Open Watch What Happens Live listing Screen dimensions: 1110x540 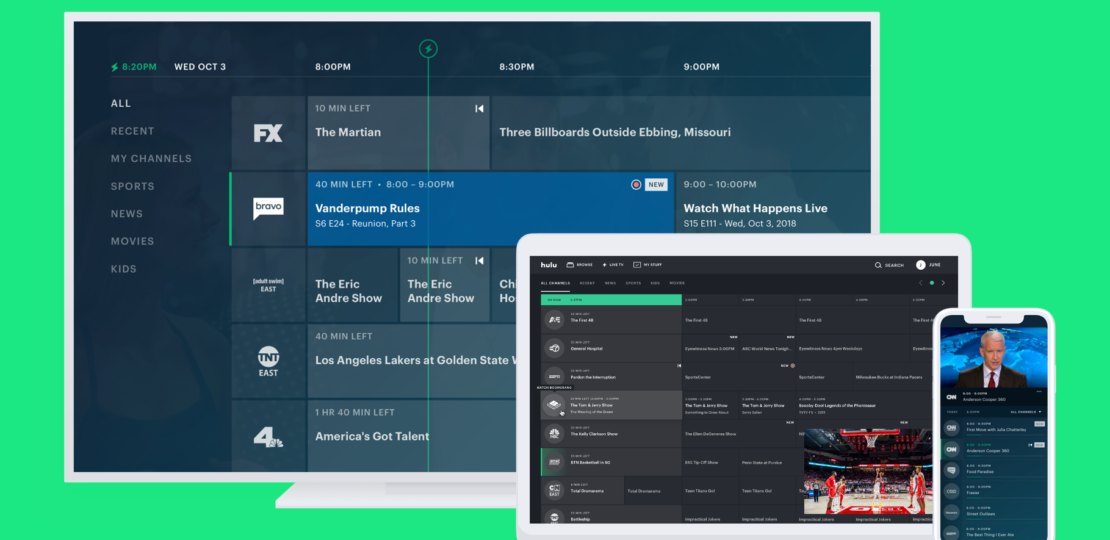tap(755, 208)
